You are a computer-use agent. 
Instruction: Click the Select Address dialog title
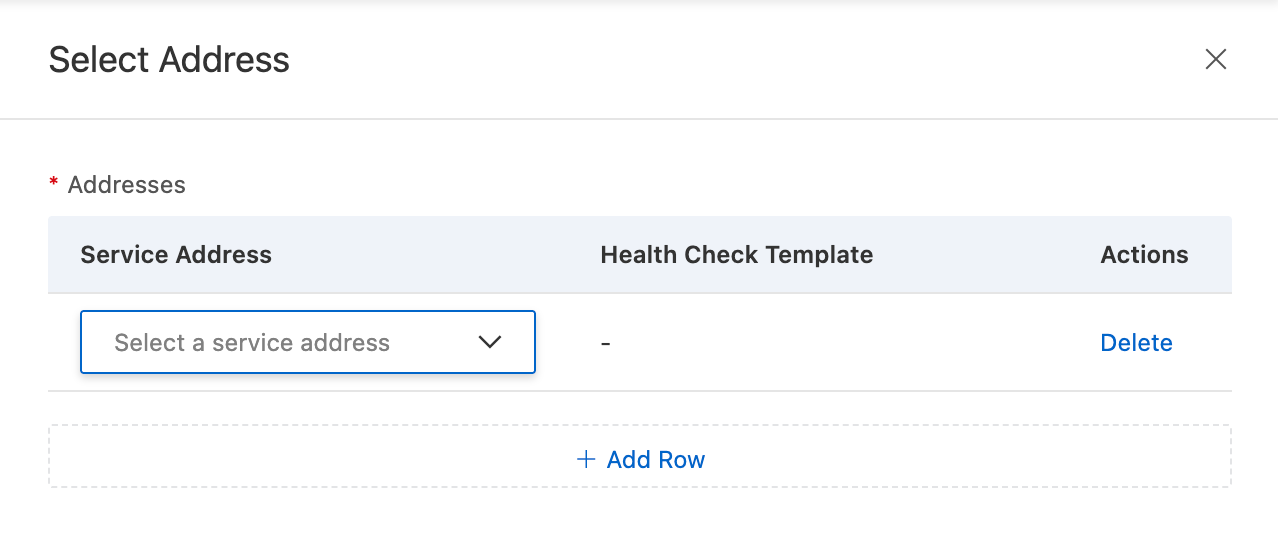(169, 60)
